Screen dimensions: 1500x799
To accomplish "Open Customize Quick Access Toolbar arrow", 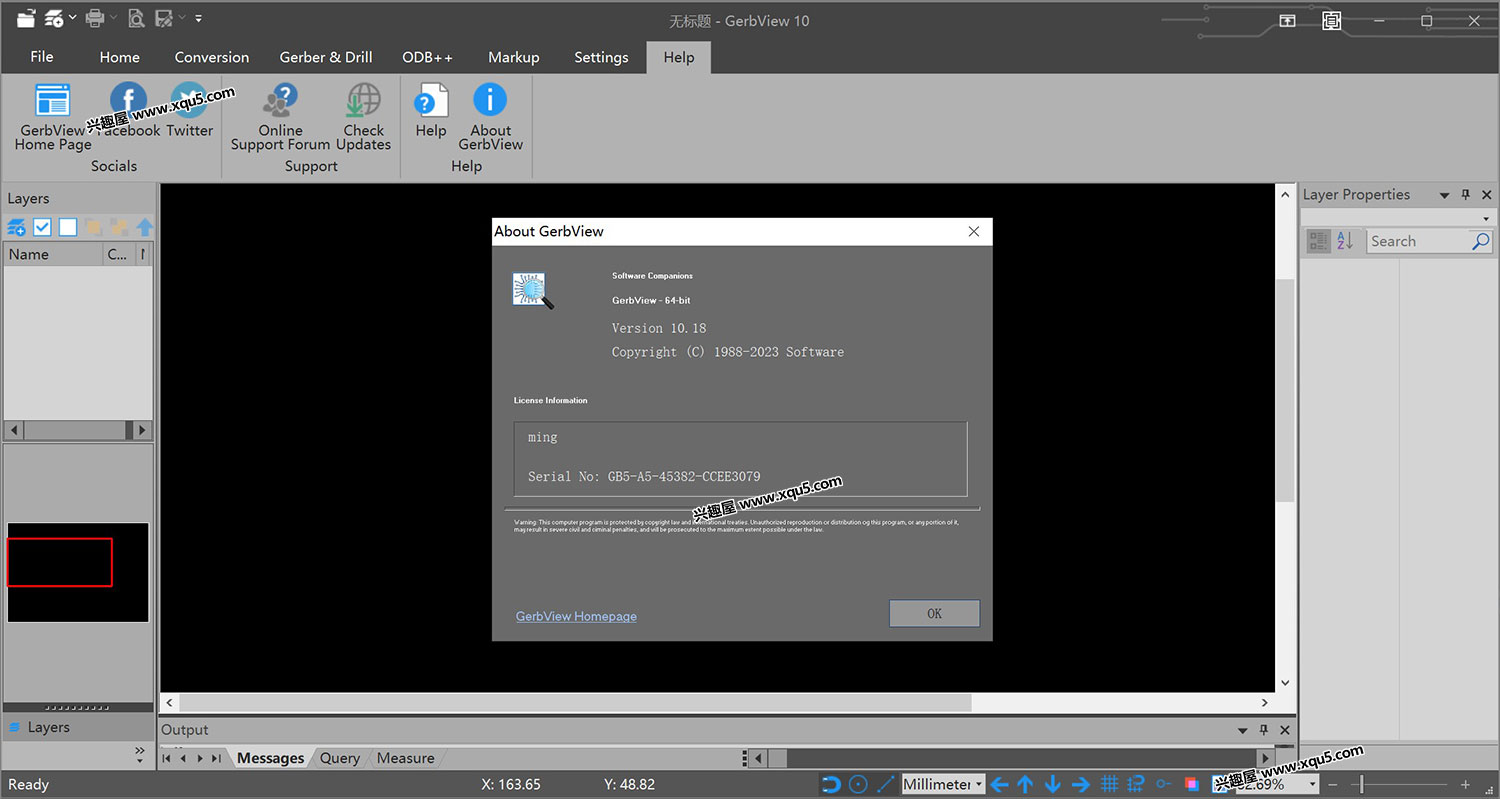I will [x=198, y=18].
